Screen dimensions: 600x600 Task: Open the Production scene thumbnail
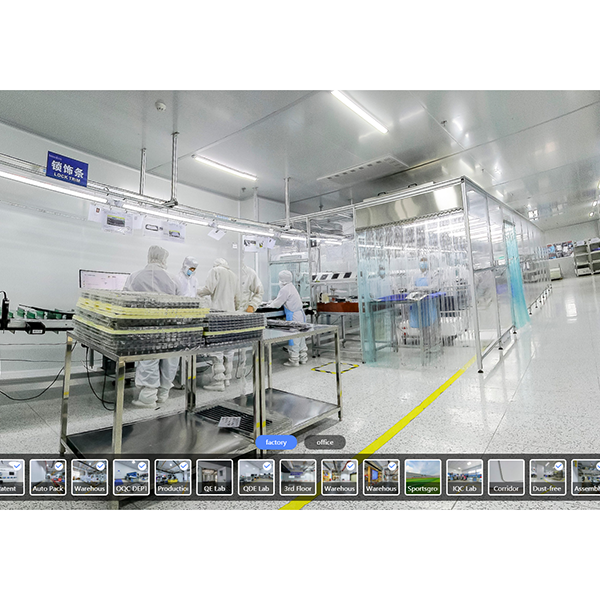(173, 477)
